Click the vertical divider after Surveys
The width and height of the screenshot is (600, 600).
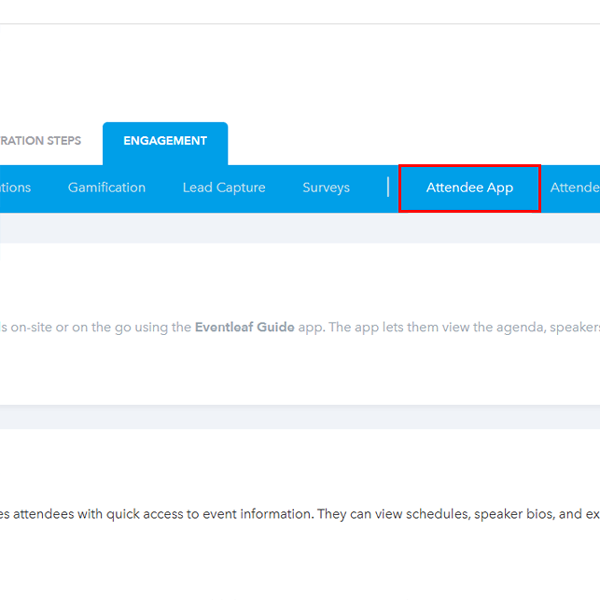388,188
